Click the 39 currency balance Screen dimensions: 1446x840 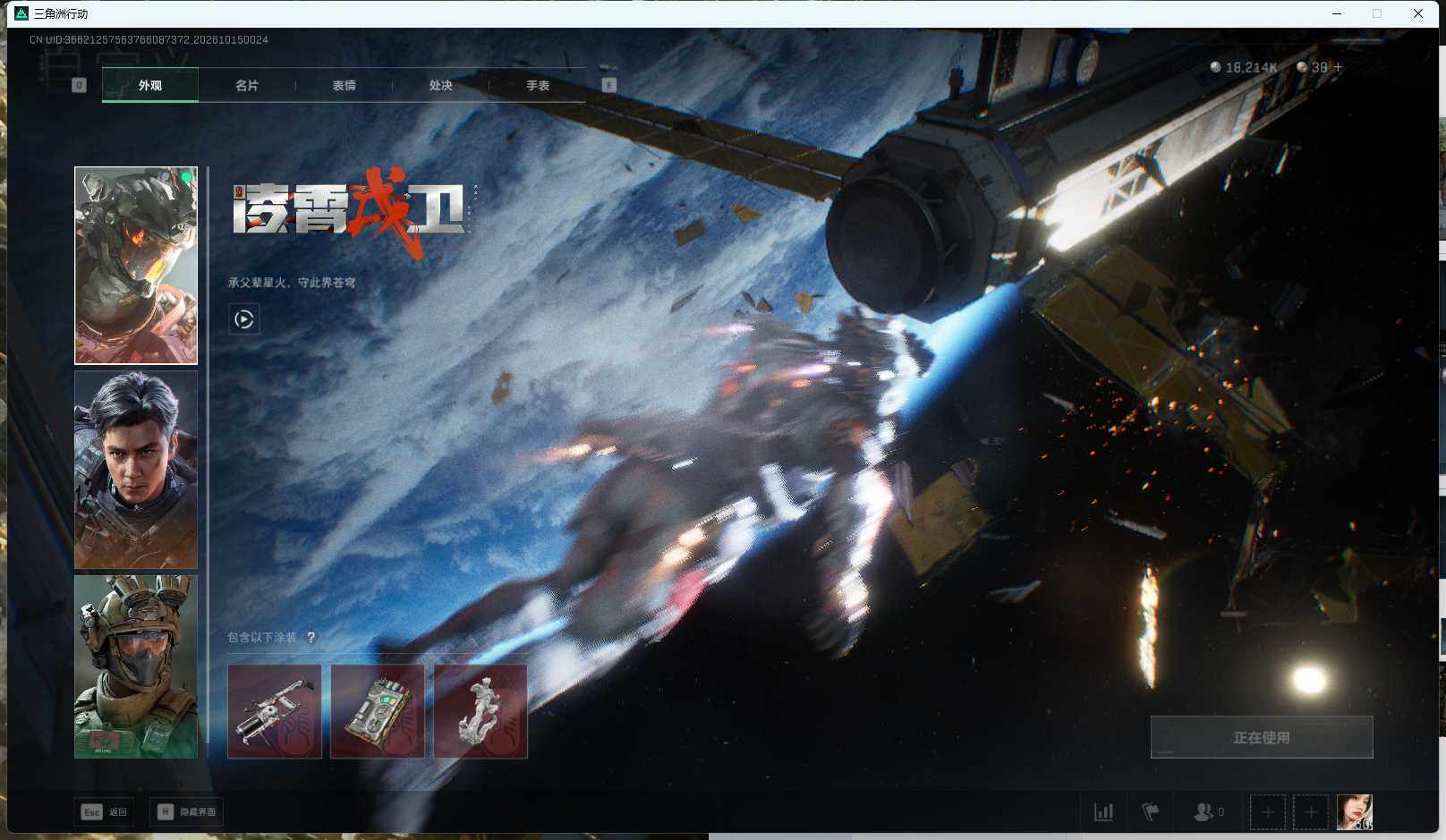[x=1313, y=67]
